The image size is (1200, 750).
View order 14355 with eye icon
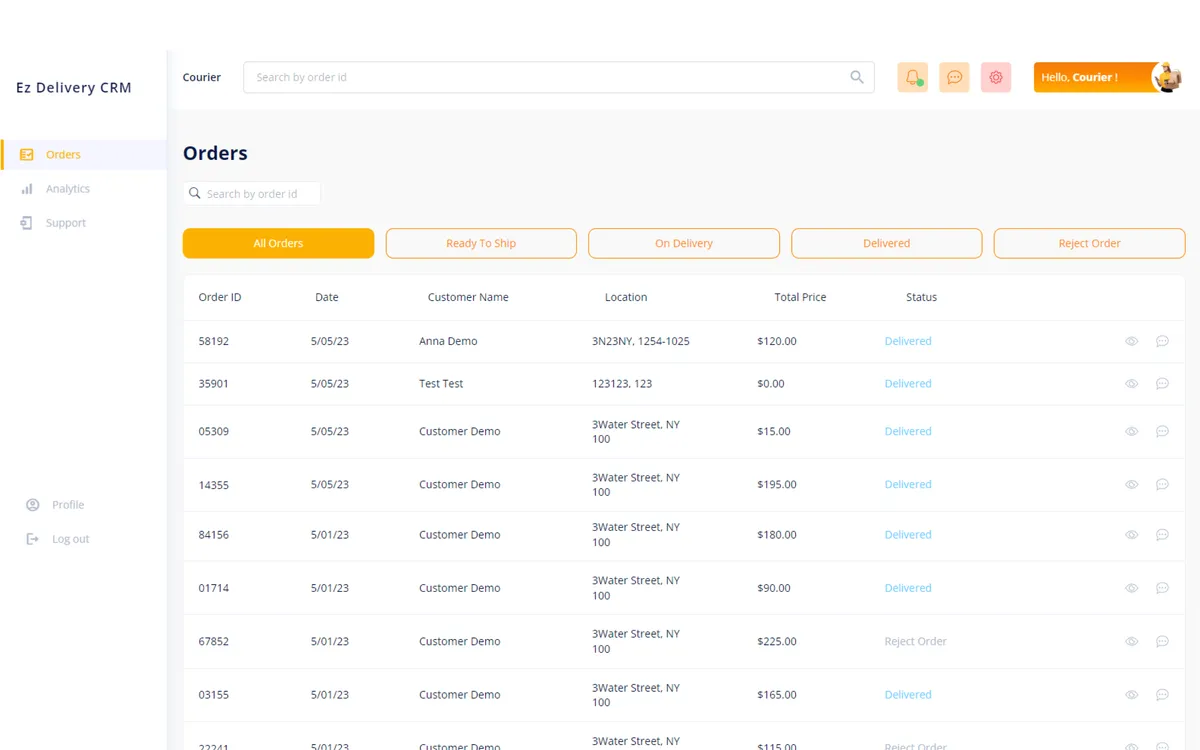point(1132,485)
